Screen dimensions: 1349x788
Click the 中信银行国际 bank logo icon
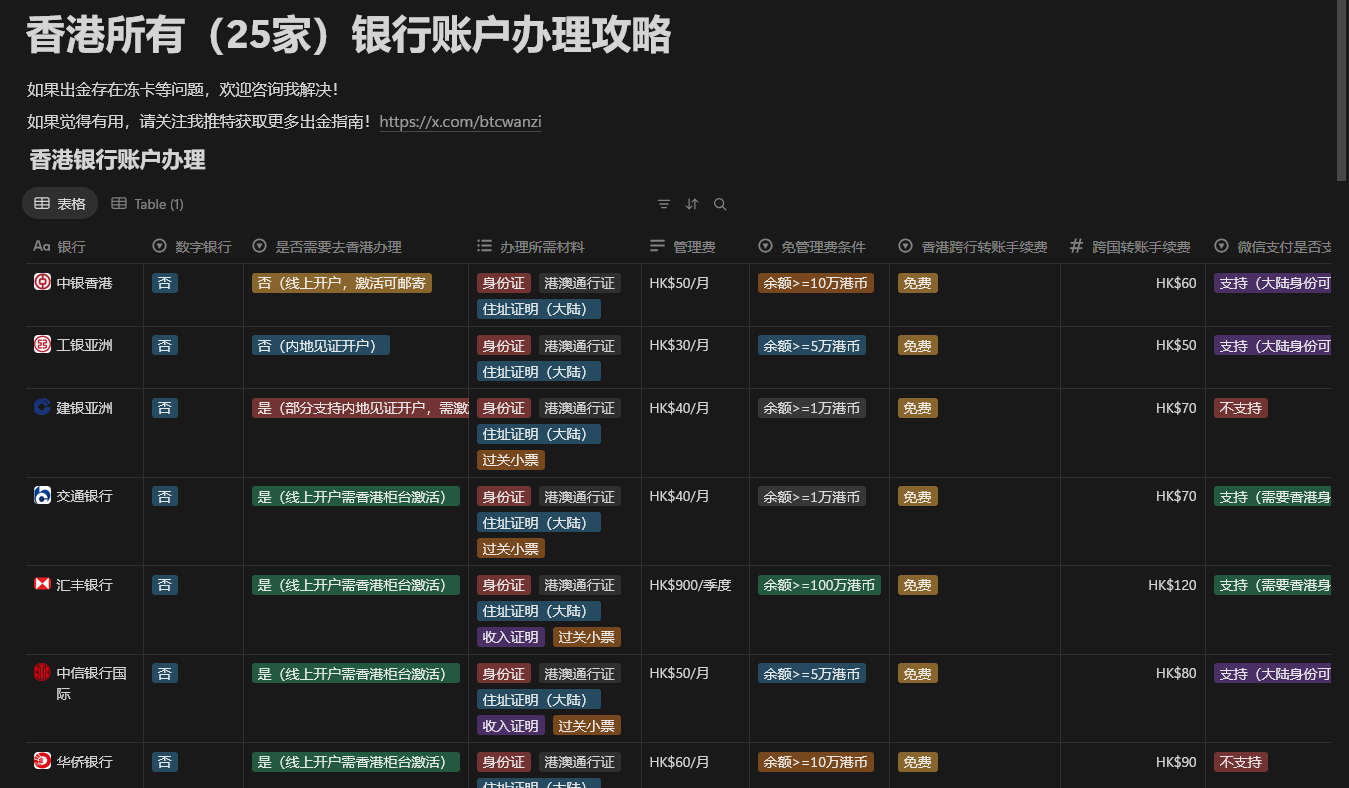pos(42,672)
